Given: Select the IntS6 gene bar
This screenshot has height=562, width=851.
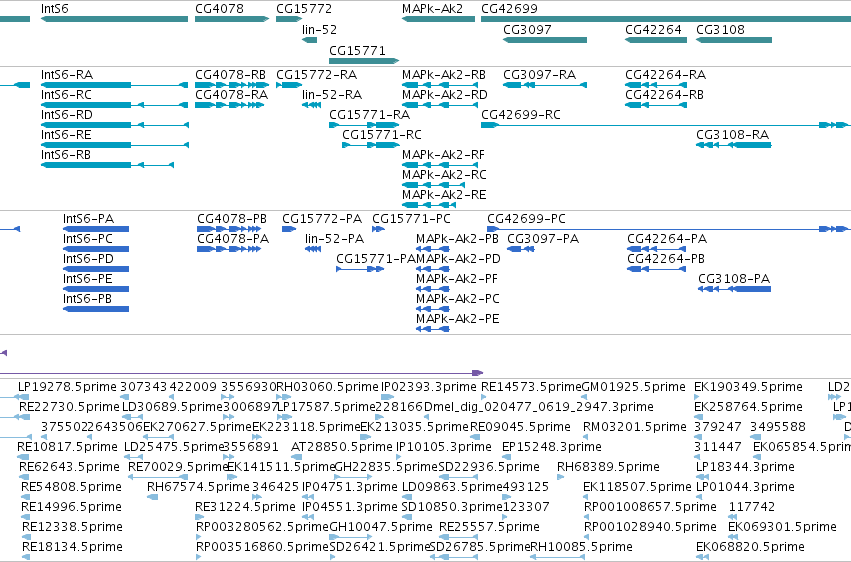Looking at the screenshot, I should [x=114, y=19].
